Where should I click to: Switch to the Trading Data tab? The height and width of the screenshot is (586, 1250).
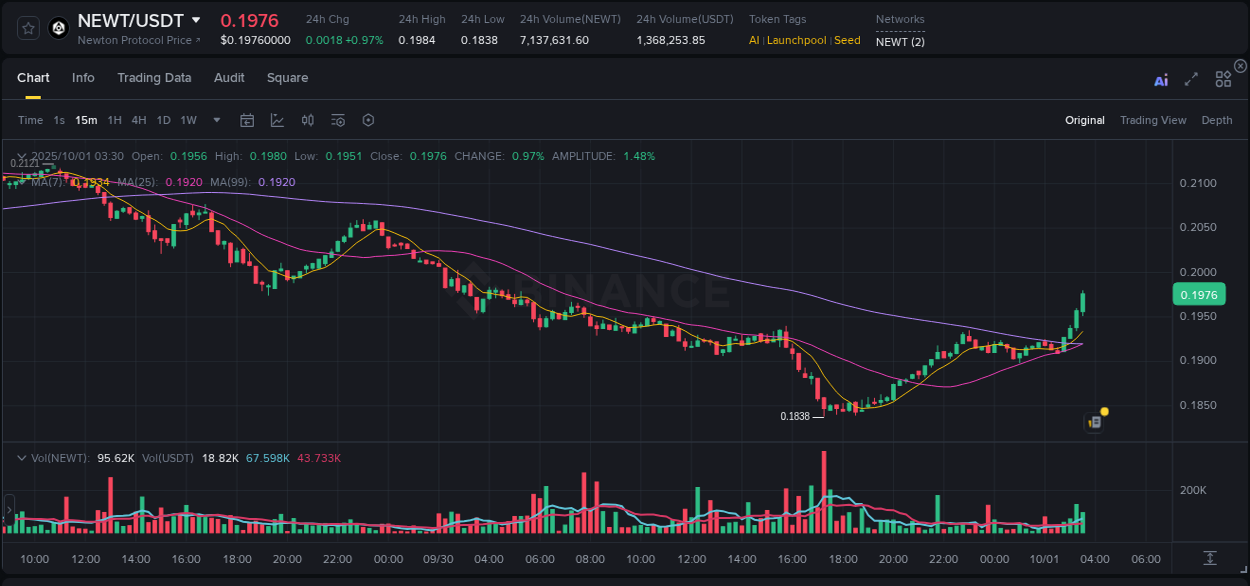[x=154, y=77]
